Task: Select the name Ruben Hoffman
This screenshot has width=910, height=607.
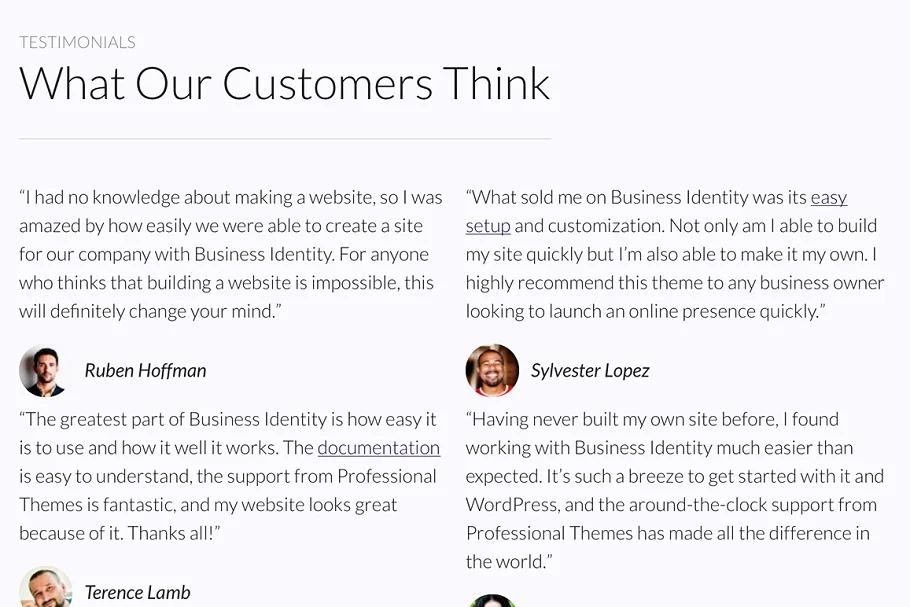Action: point(145,371)
